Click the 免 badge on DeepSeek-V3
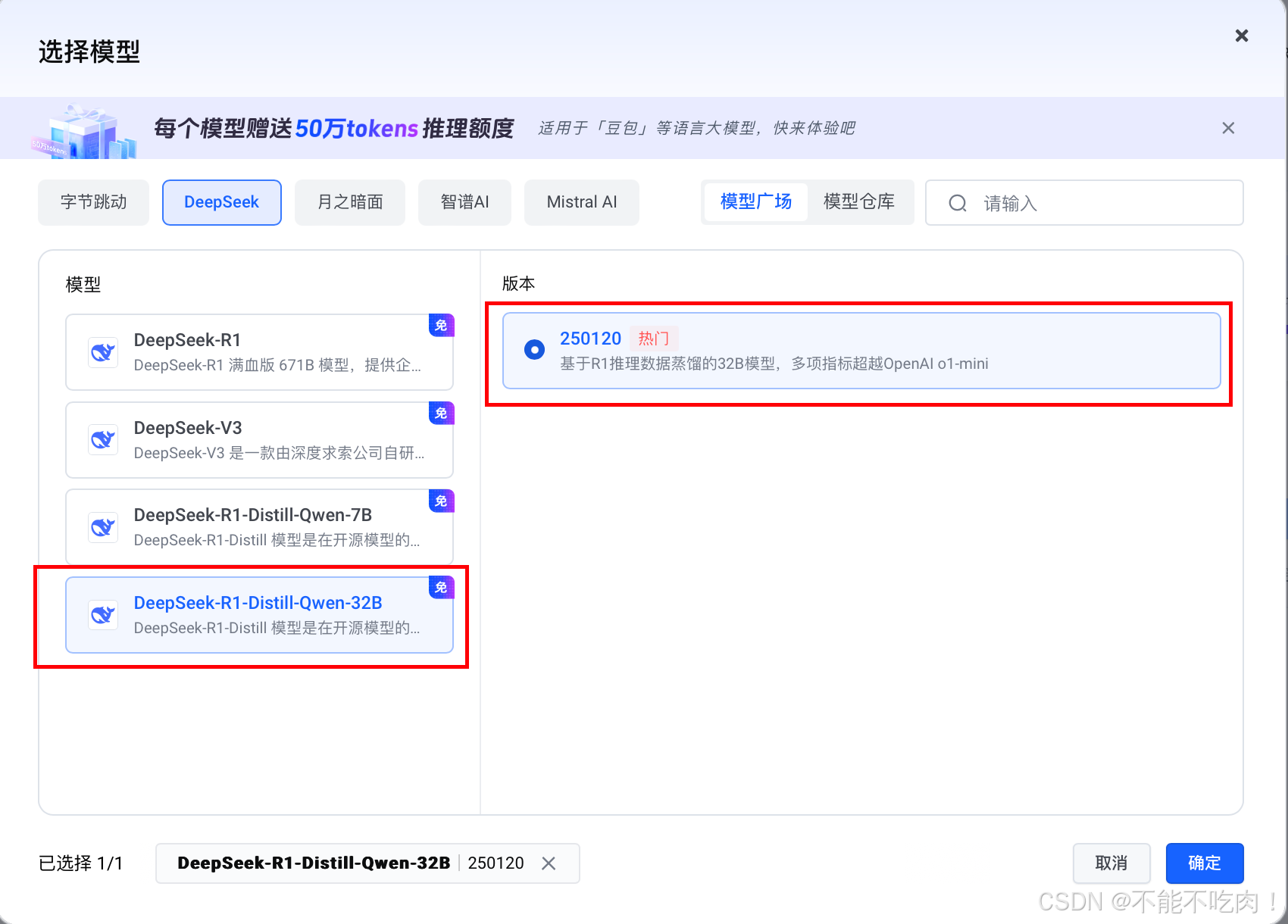Image resolution: width=1288 pixels, height=924 pixels. pyautogui.click(x=441, y=414)
